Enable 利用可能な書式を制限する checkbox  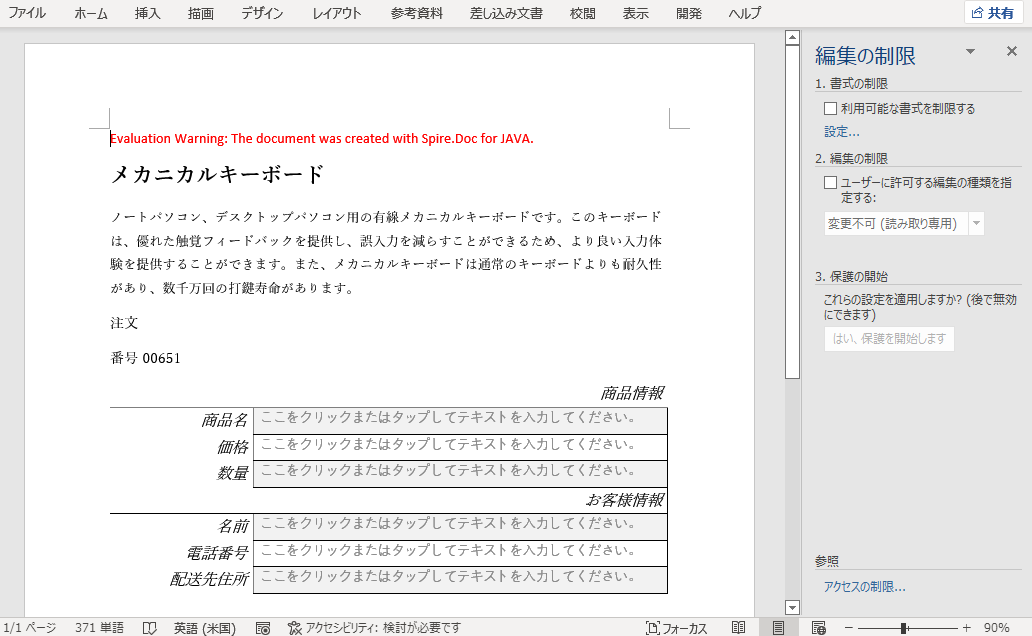[829, 108]
